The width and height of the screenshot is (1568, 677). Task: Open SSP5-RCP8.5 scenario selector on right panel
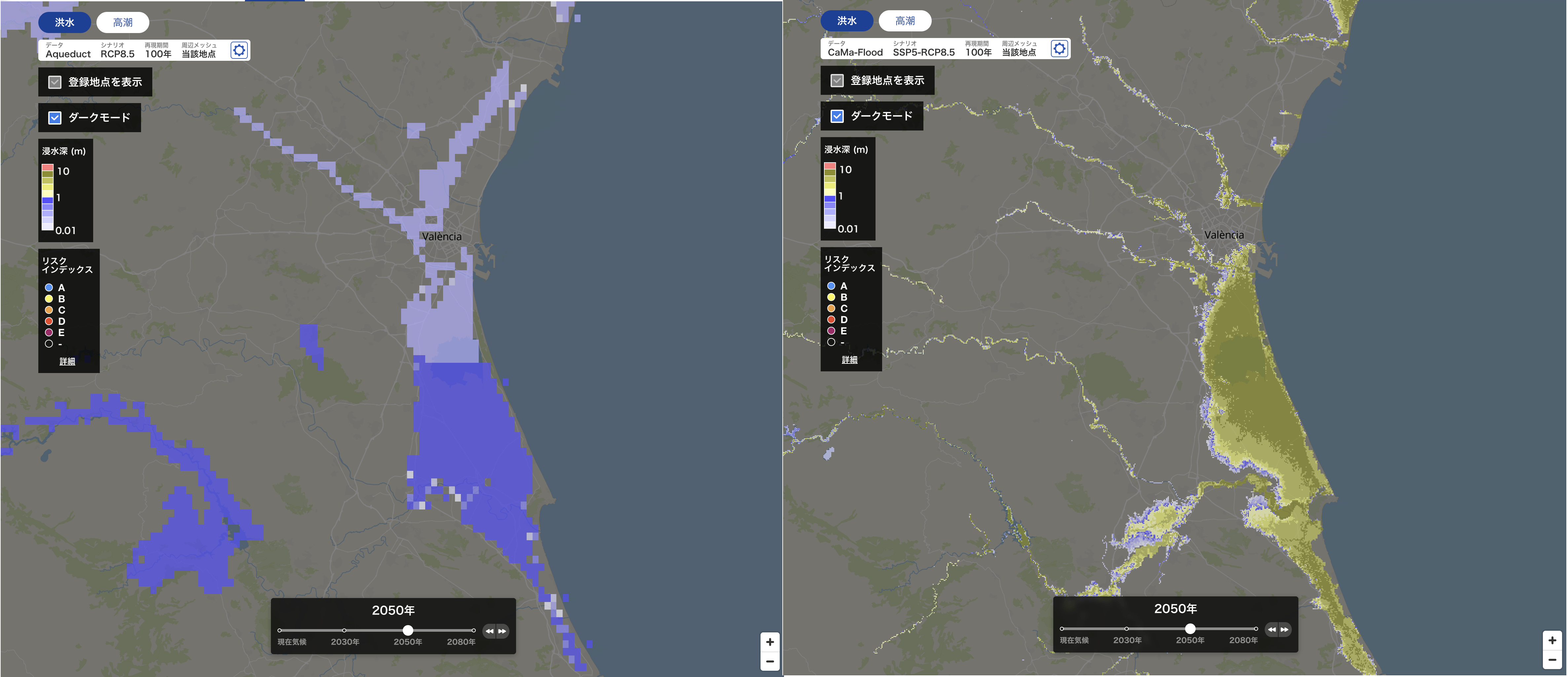pyautogui.click(x=923, y=52)
